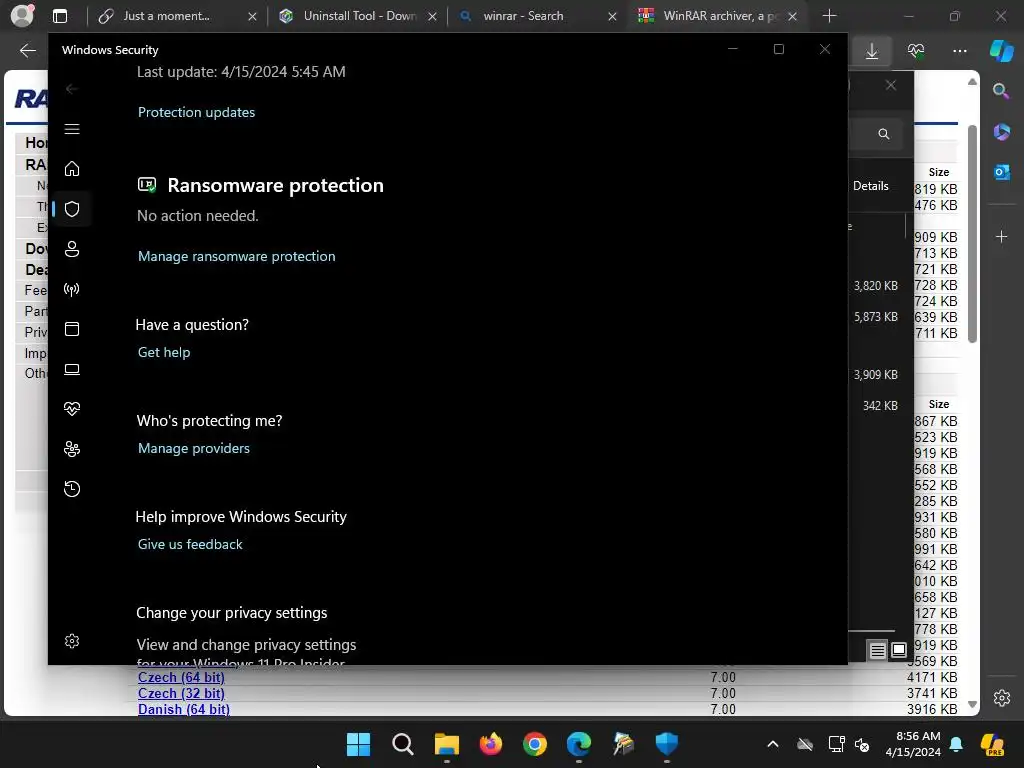The image size is (1024, 768).
Task: Go back in Edge browser
Action: [27, 50]
